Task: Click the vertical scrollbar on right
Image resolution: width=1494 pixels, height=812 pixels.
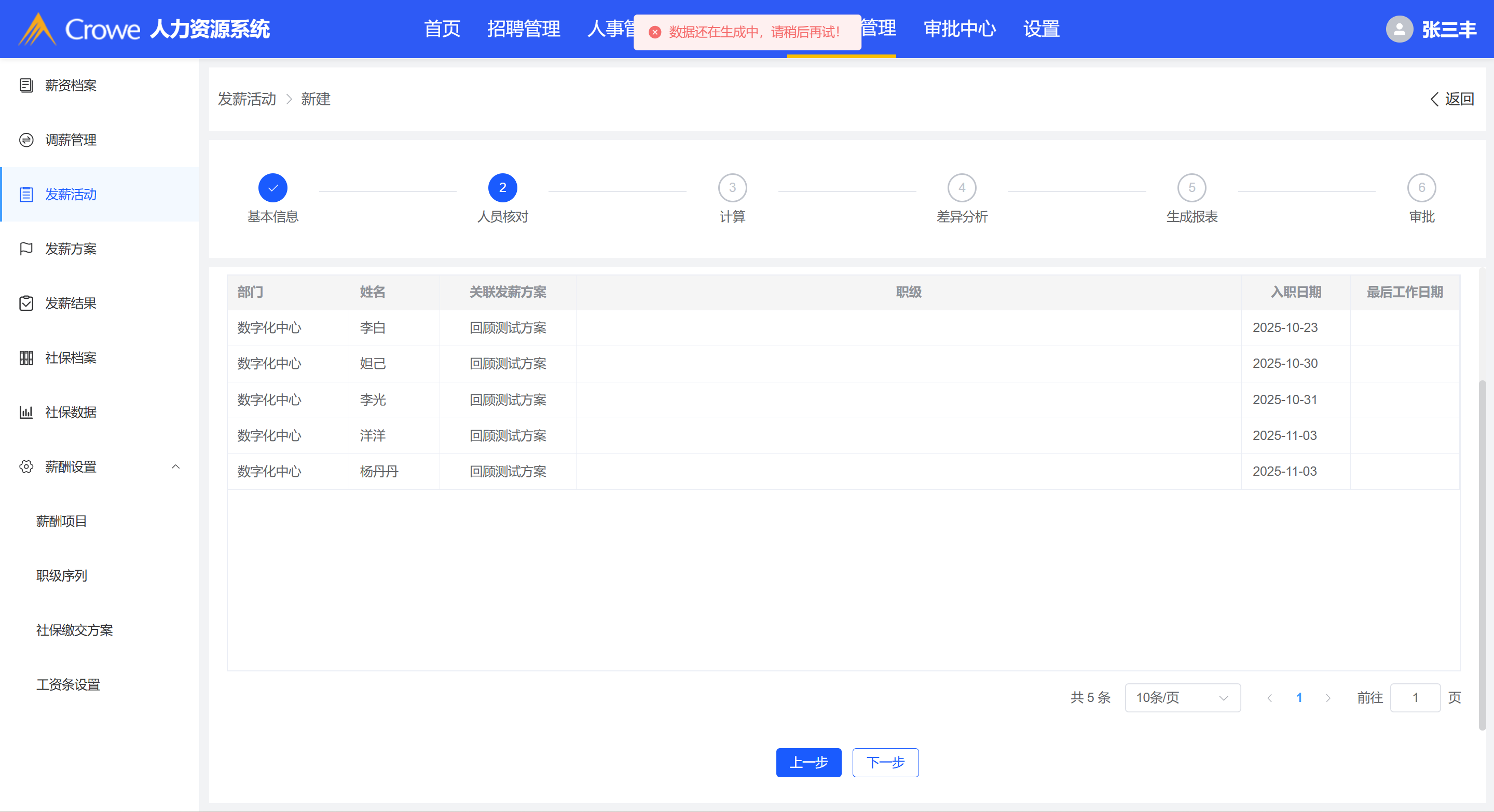Action: [1483, 554]
